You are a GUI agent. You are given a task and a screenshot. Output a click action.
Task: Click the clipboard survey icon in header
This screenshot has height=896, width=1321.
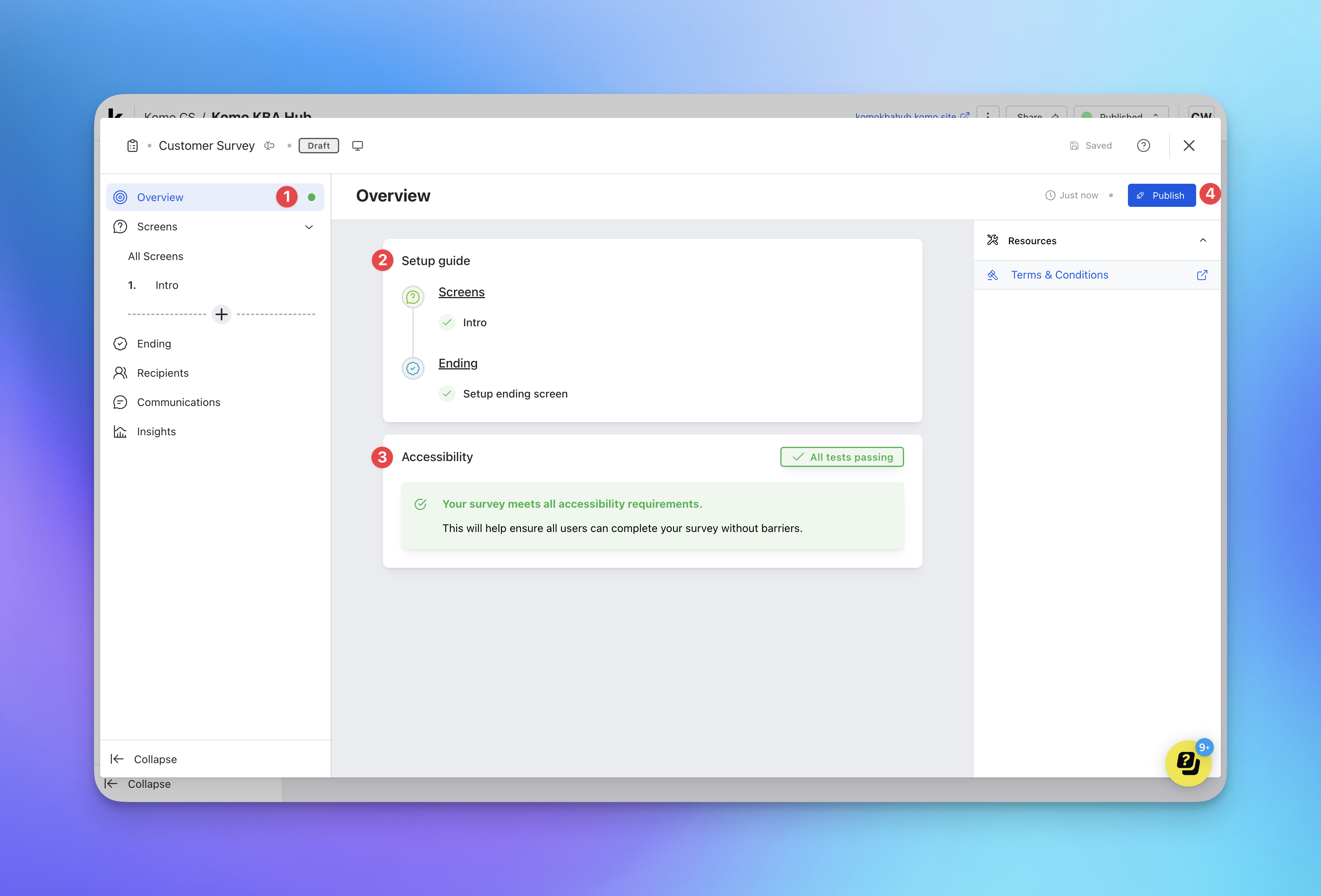pyautogui.click(x=133, y=146)
